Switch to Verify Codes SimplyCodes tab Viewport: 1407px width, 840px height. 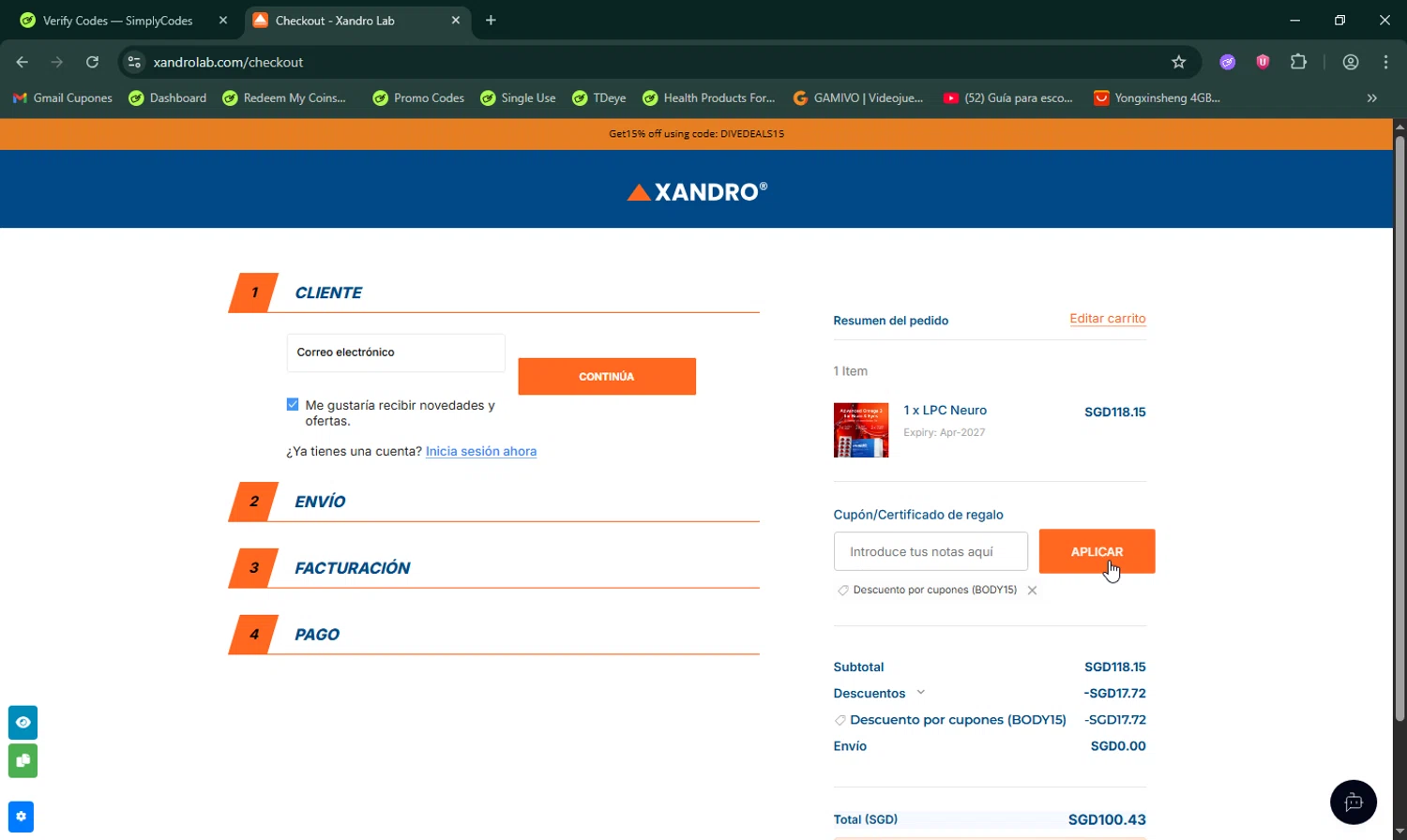117,21
